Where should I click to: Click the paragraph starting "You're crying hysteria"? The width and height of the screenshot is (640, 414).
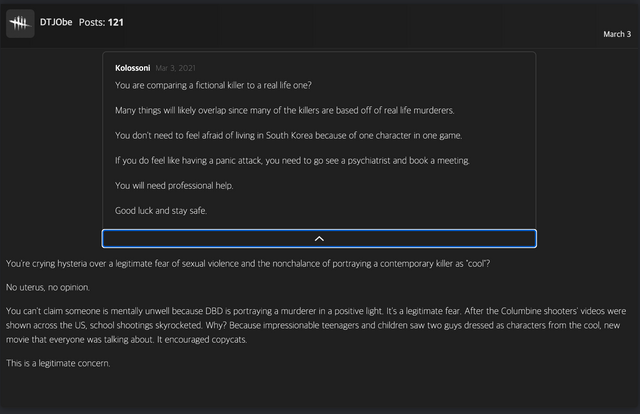(x=248, y=263)
